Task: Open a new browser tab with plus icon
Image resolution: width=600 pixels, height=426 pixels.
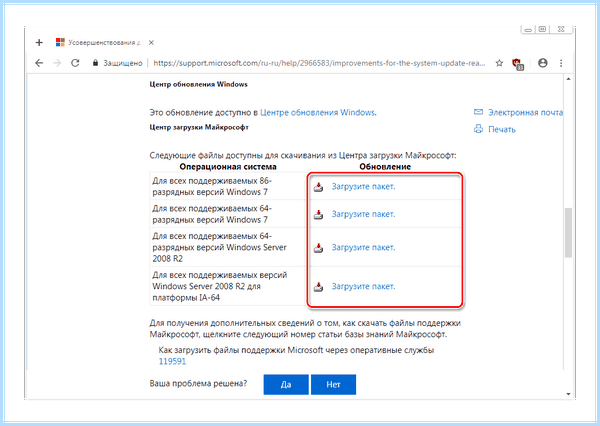Action: (39, 42)
